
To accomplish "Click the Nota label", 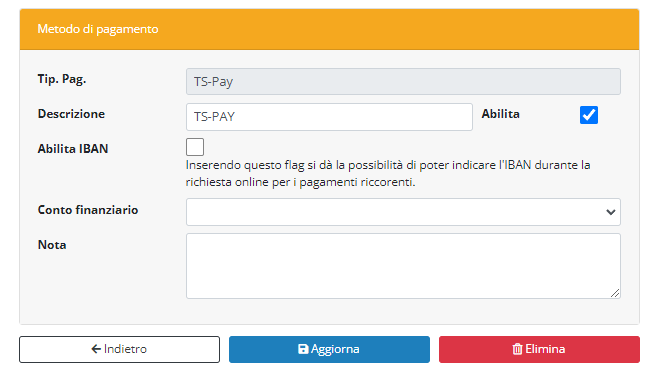I will click(52, 245).
